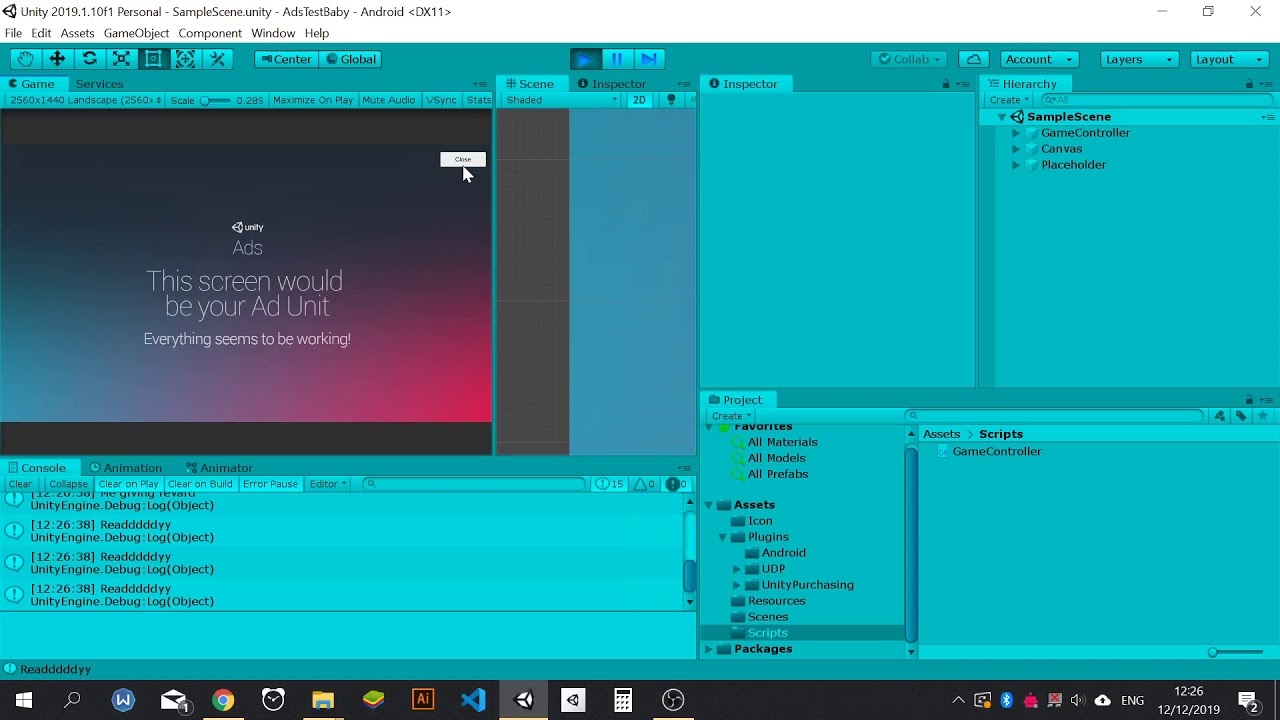
Task: Toggle Error Pause in Console
Action: click(270, 484)
